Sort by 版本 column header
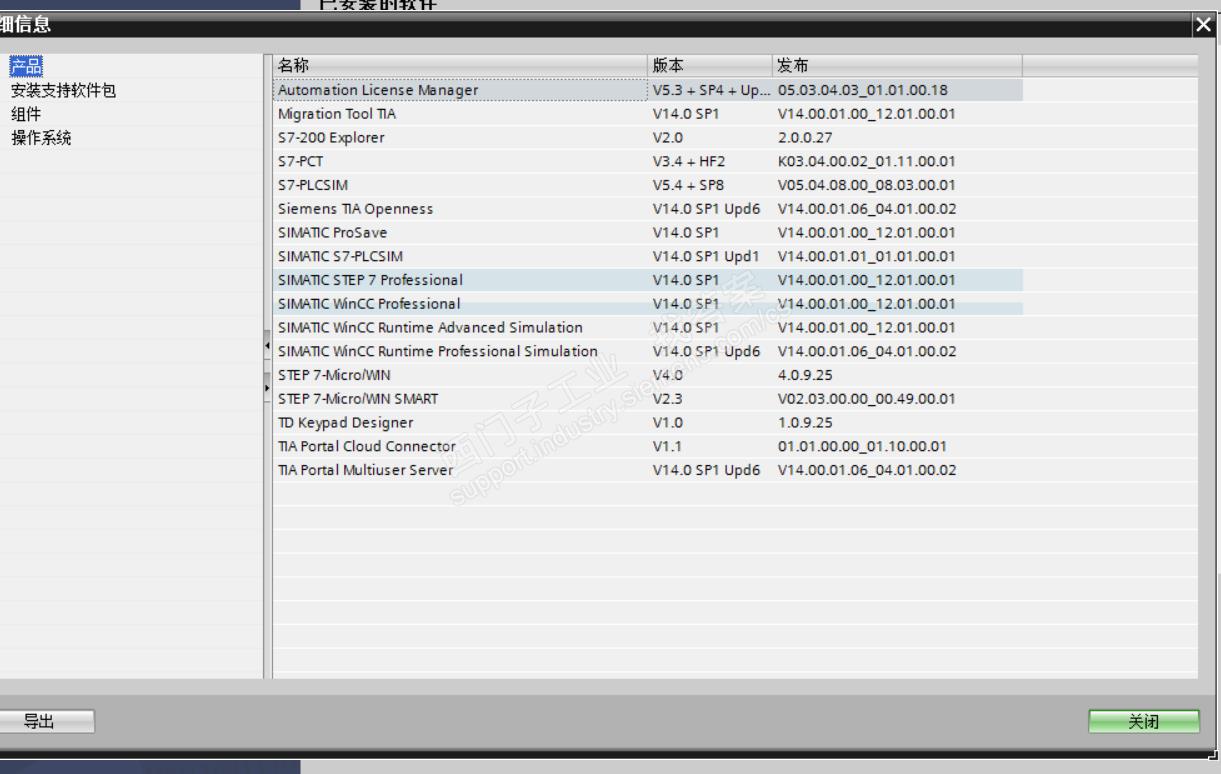 point(711,66)
